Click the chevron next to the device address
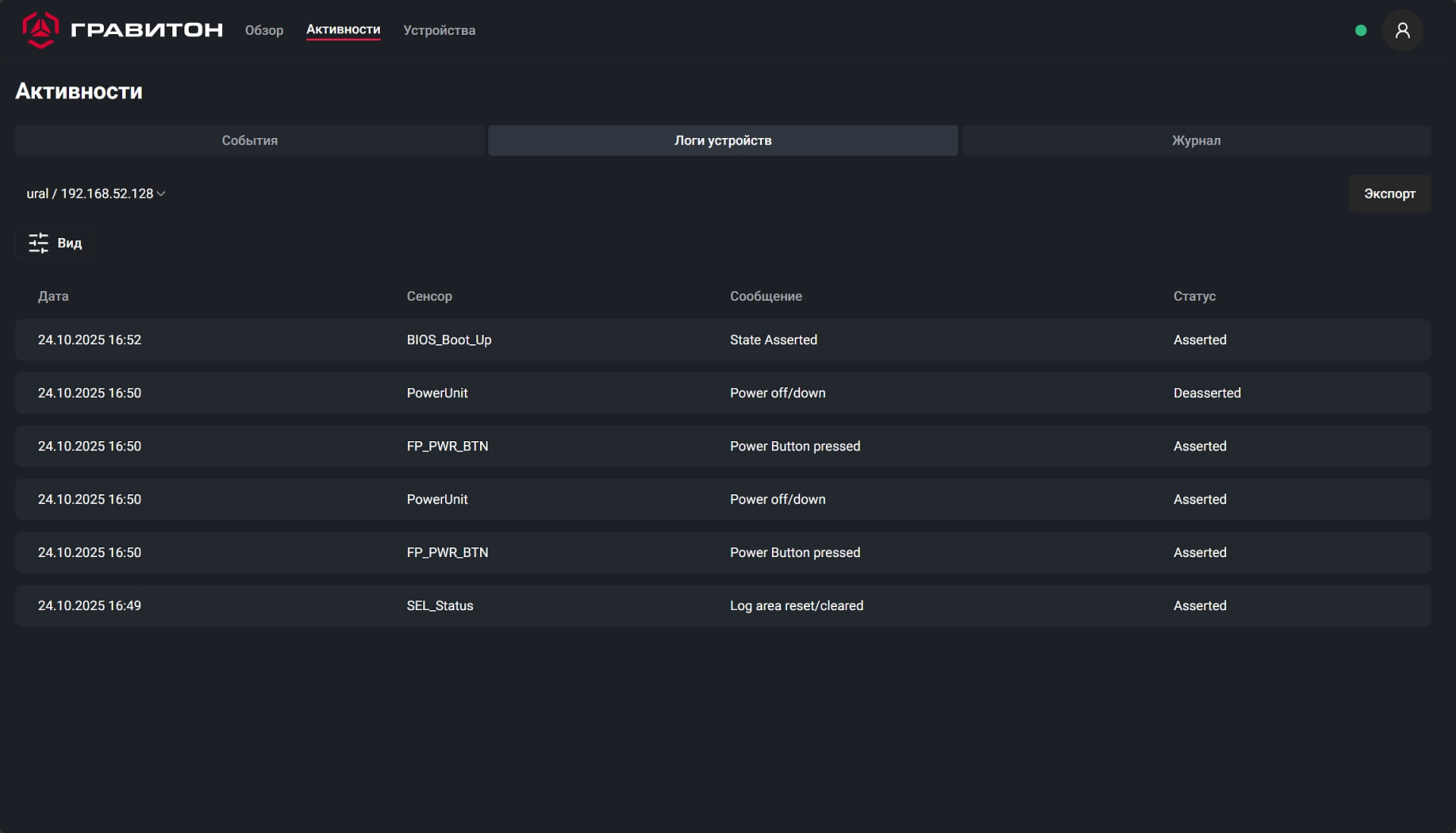The width and height of the screenshot is (1456, 833). tap(161, 194)
